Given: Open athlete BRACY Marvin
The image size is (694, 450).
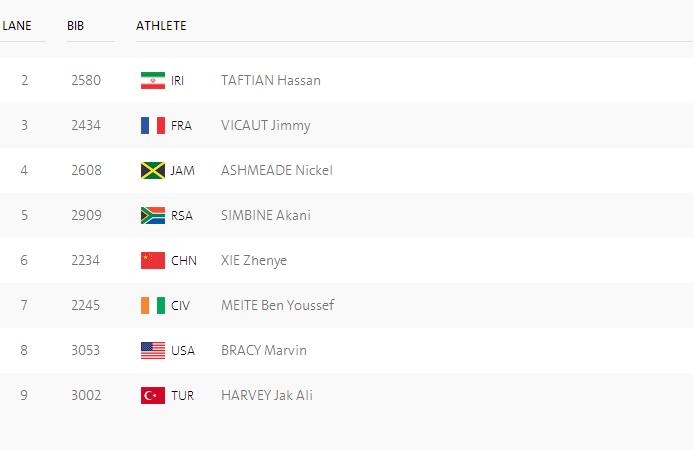Looking at the screenshot, I should click(264, 350).
